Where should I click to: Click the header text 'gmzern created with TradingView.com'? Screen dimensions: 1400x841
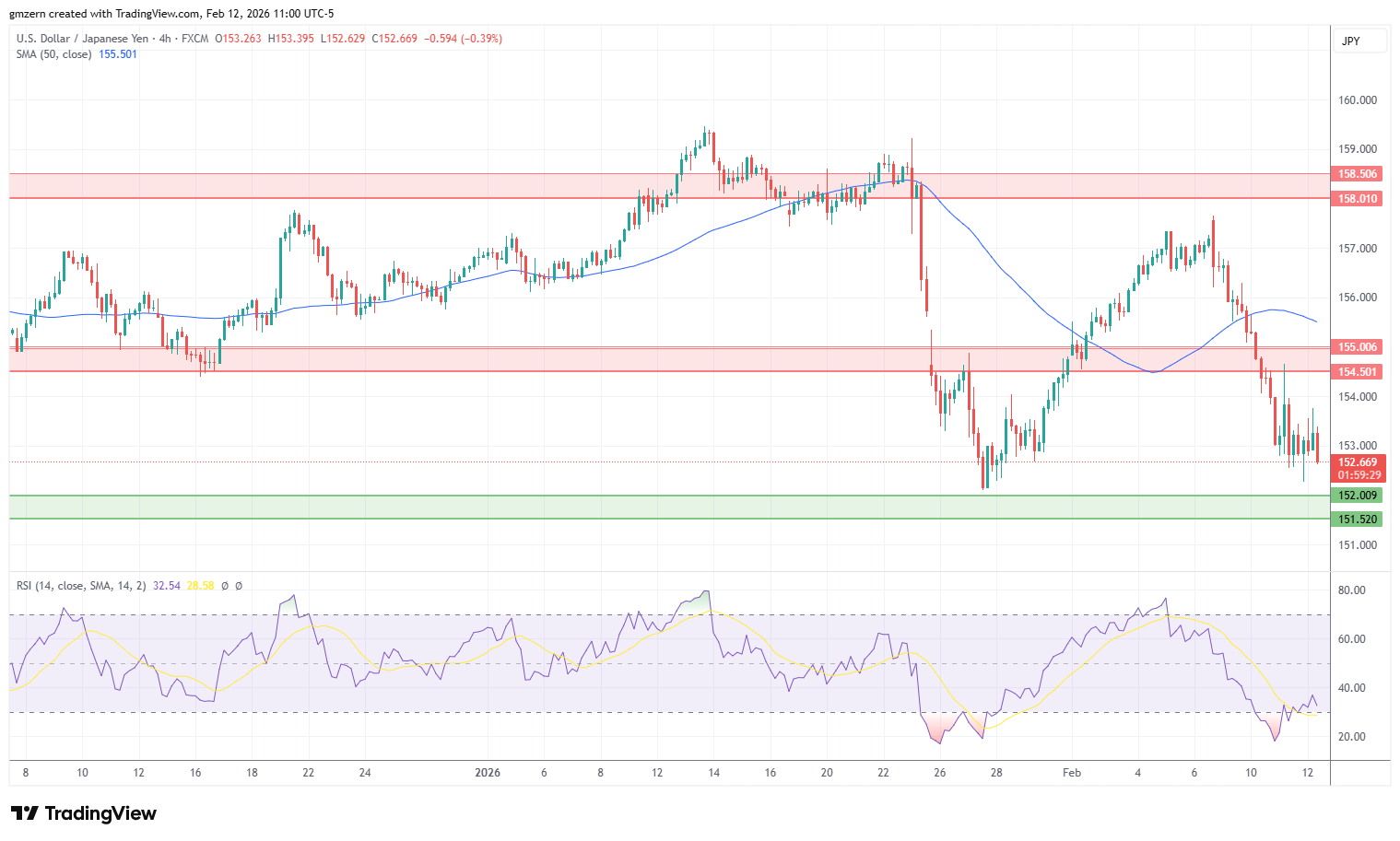[104, 14]
